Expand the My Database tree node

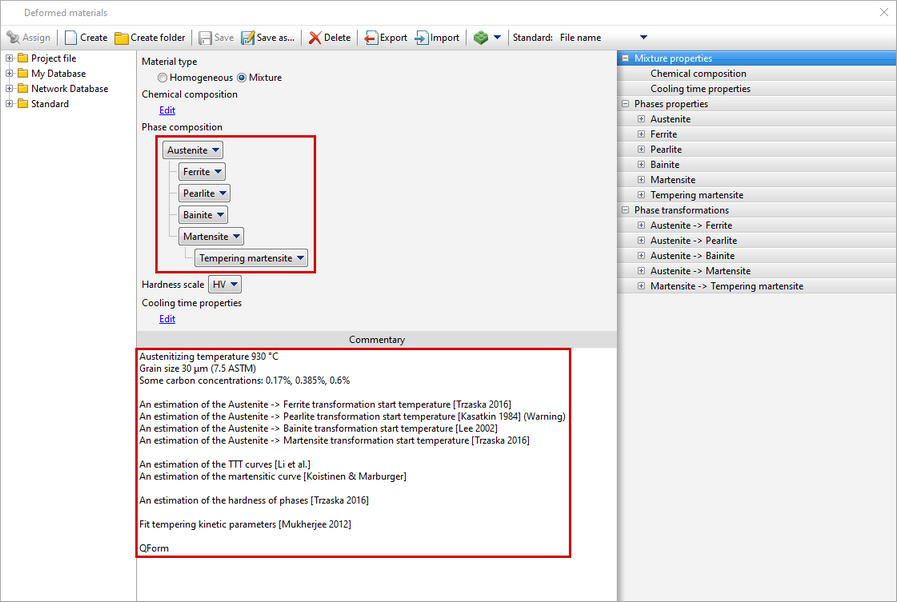click(x=10, y=74)
